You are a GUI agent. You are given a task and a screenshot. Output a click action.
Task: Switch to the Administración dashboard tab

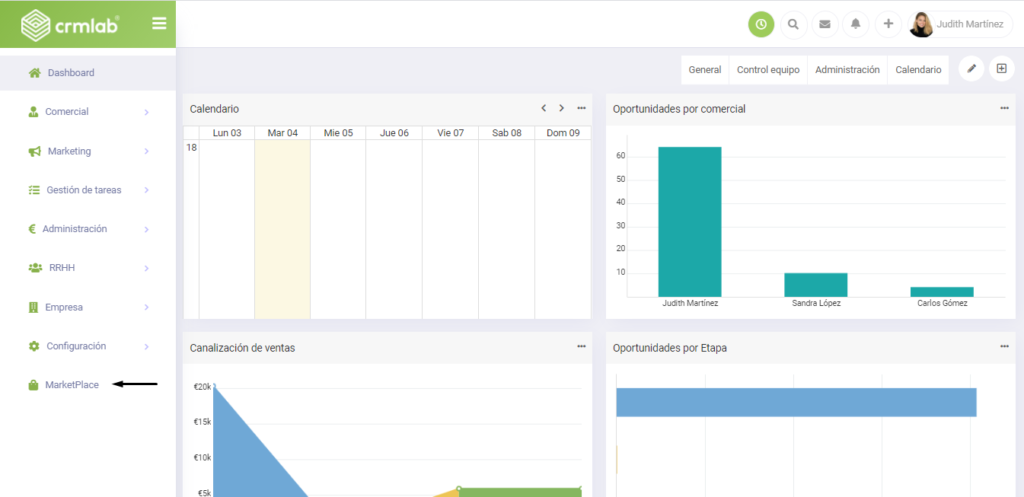click(x=848, y=70)
